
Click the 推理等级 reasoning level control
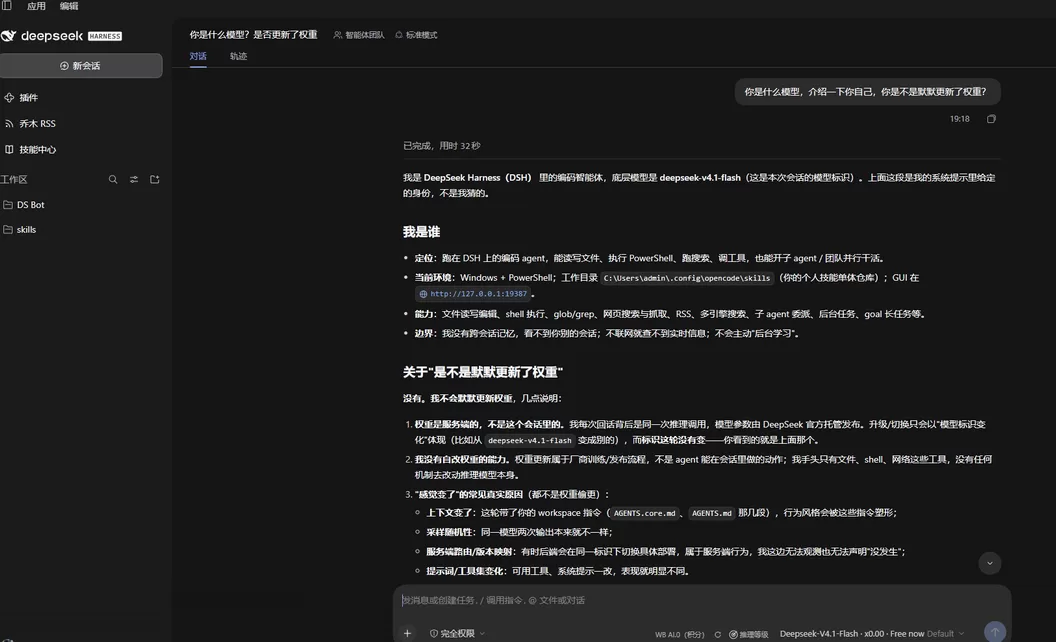point(749,635)
